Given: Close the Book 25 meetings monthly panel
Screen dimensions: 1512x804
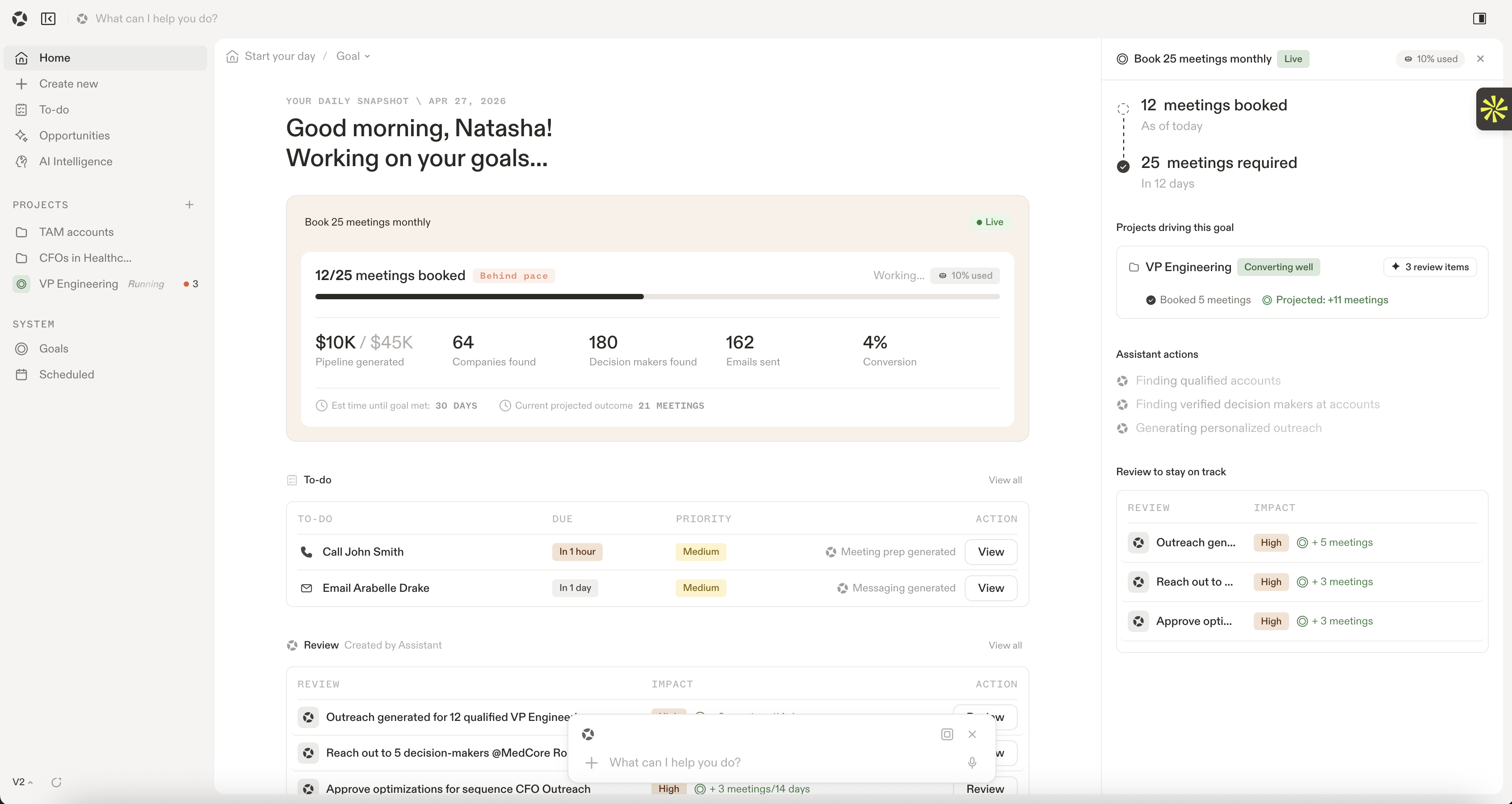Looking at the screenshot, I should coord(1480,59).
